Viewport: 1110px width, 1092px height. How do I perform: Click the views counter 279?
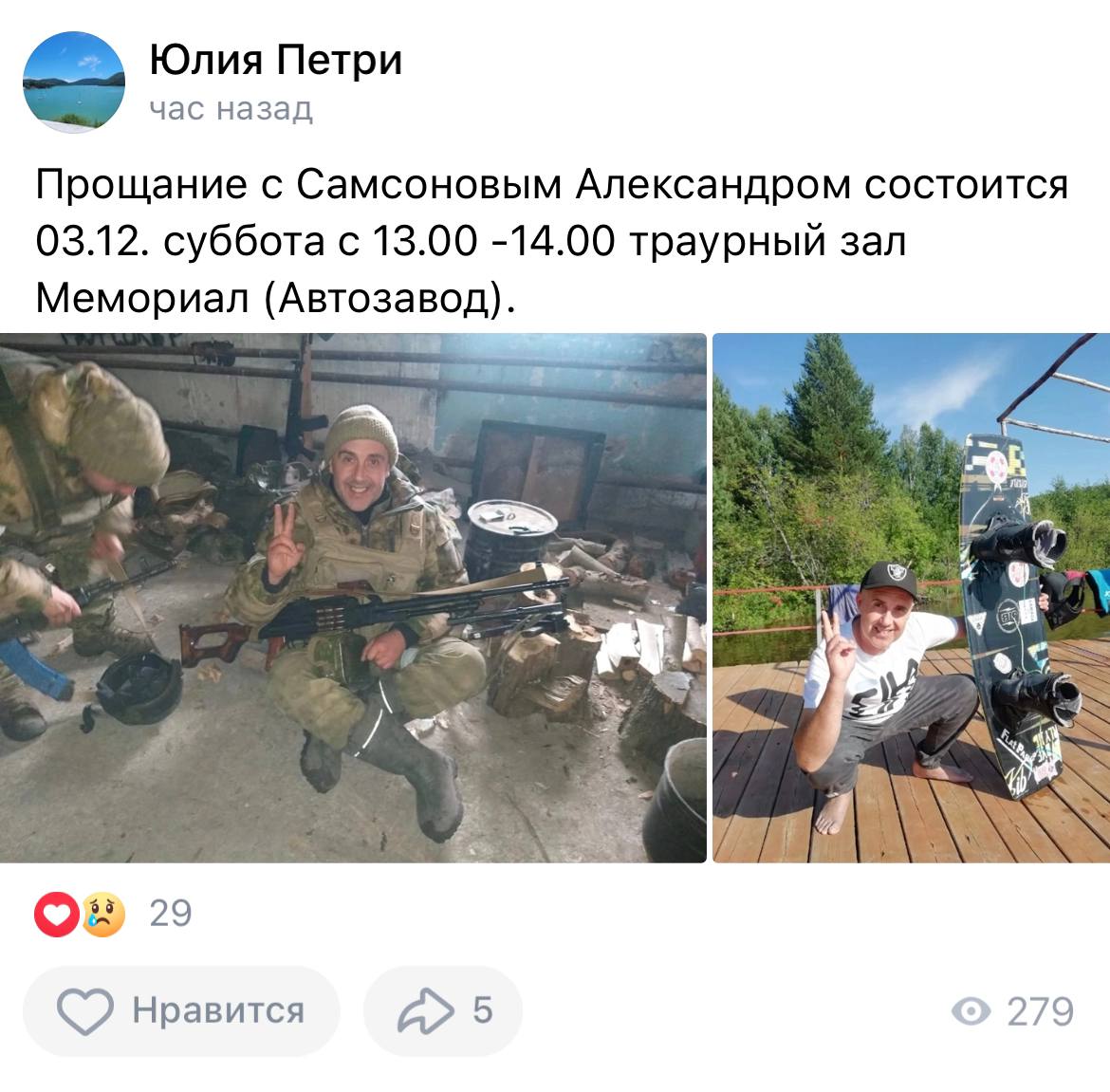(x=1041, y=1011)
